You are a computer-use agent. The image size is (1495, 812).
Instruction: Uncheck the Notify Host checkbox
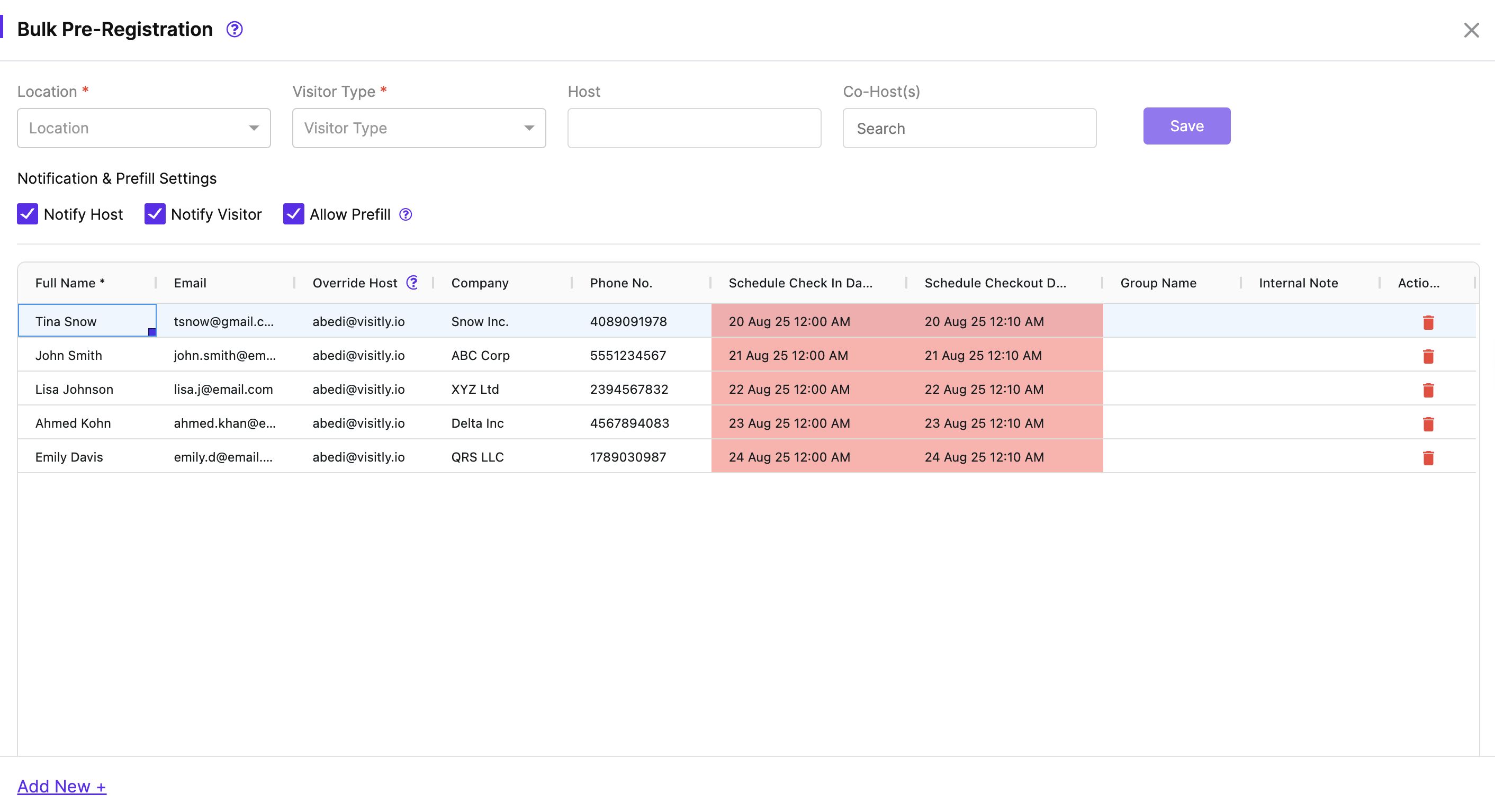point(28,214)
